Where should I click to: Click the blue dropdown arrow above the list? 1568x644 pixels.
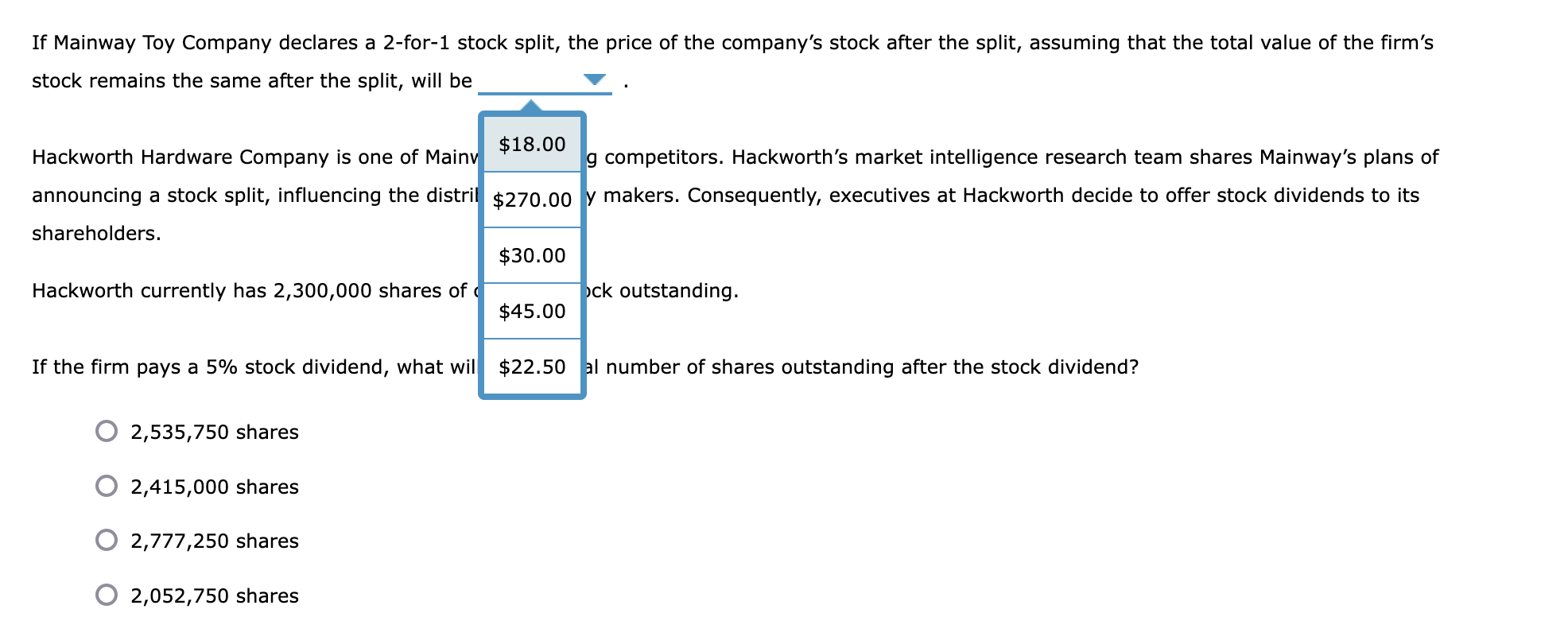pos(594,79)
